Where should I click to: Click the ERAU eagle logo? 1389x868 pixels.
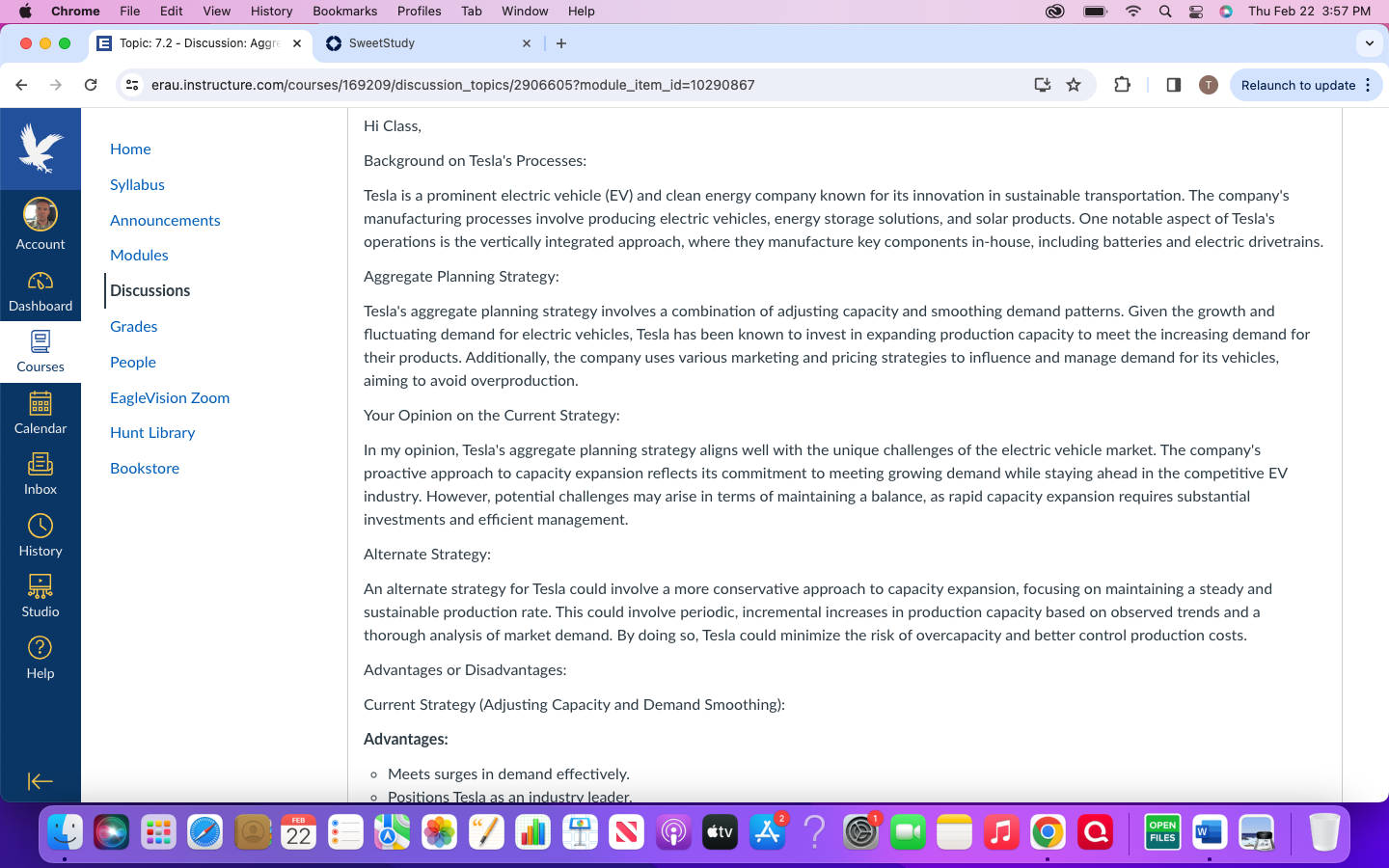(41, 149)
